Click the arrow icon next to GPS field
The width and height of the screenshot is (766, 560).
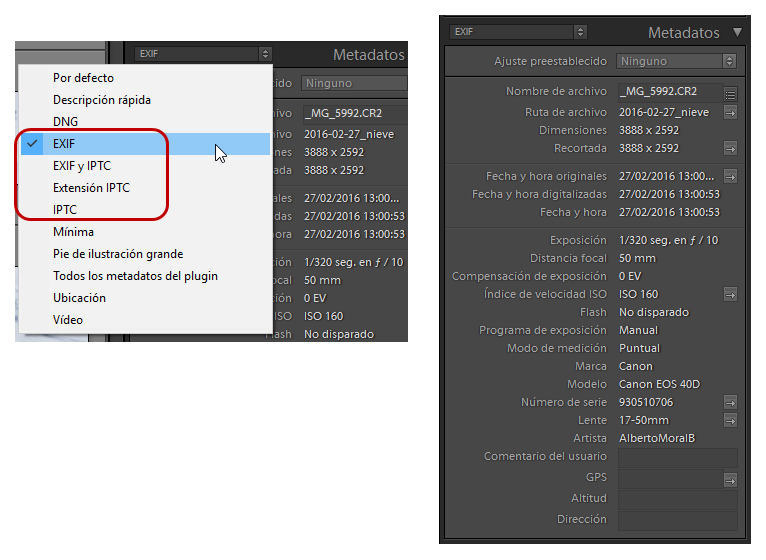pyautogui.click(x=730, y=480)
